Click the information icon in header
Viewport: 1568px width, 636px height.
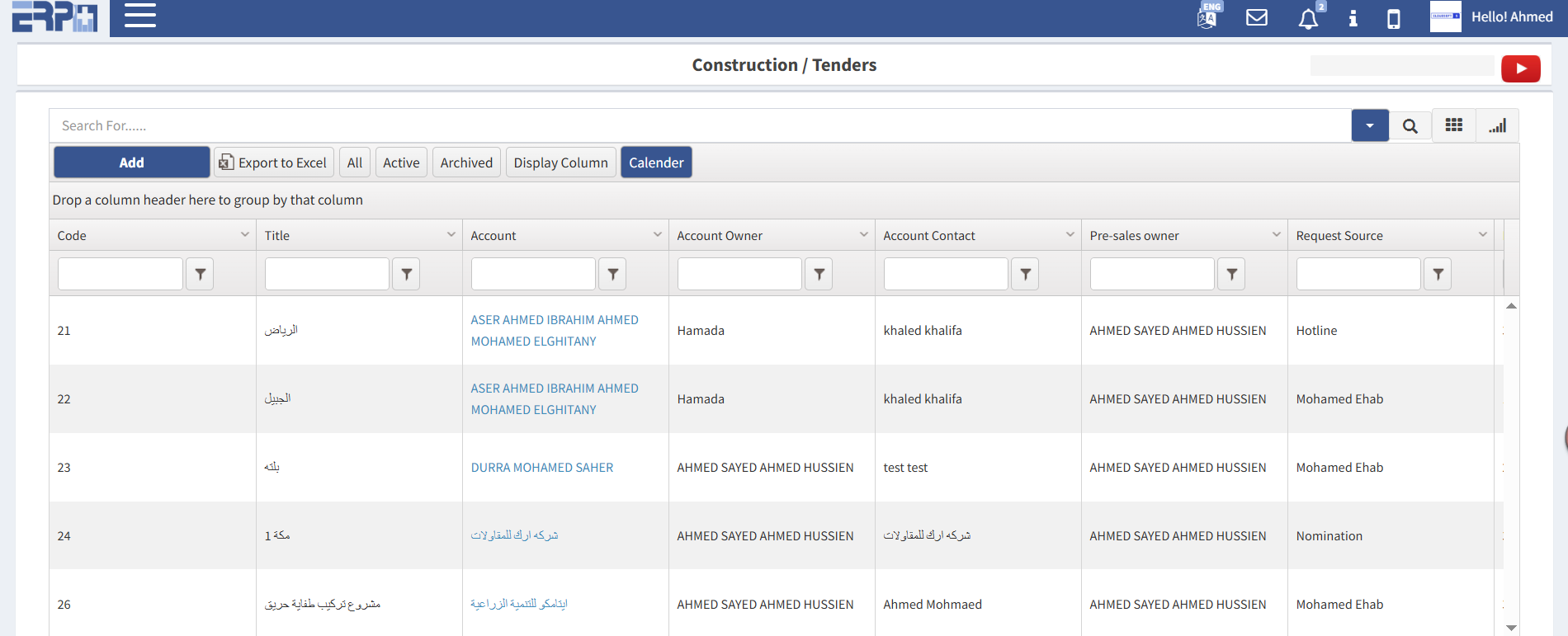[x=1353, y=18]
